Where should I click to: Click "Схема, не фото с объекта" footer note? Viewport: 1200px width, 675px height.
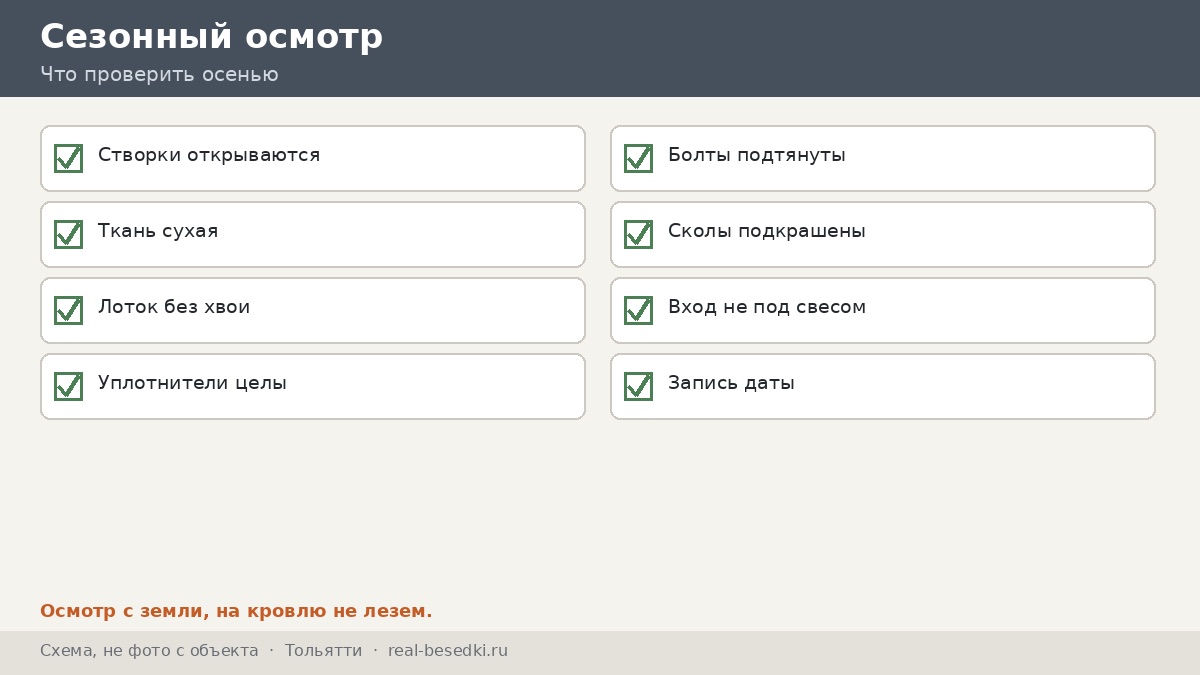[x=149, y=651]
